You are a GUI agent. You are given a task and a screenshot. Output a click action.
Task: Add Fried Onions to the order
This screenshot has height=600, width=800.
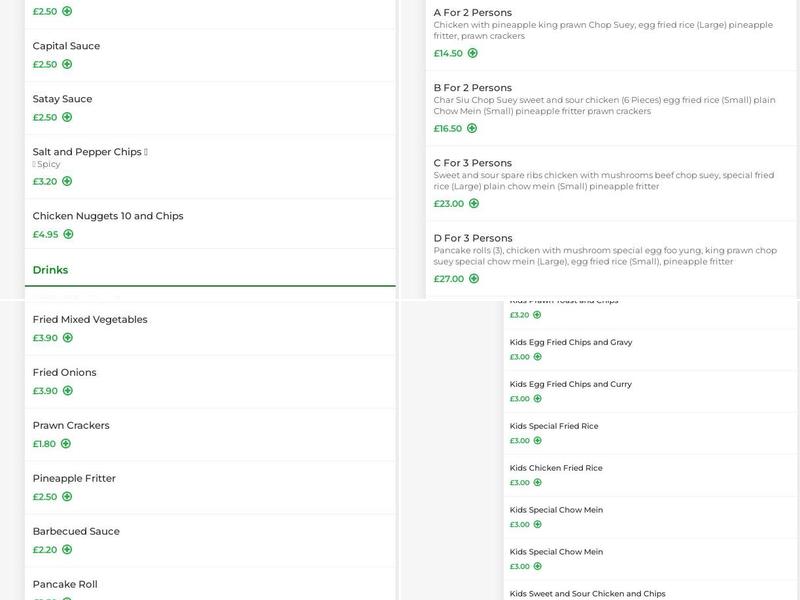tap(67, 391)
